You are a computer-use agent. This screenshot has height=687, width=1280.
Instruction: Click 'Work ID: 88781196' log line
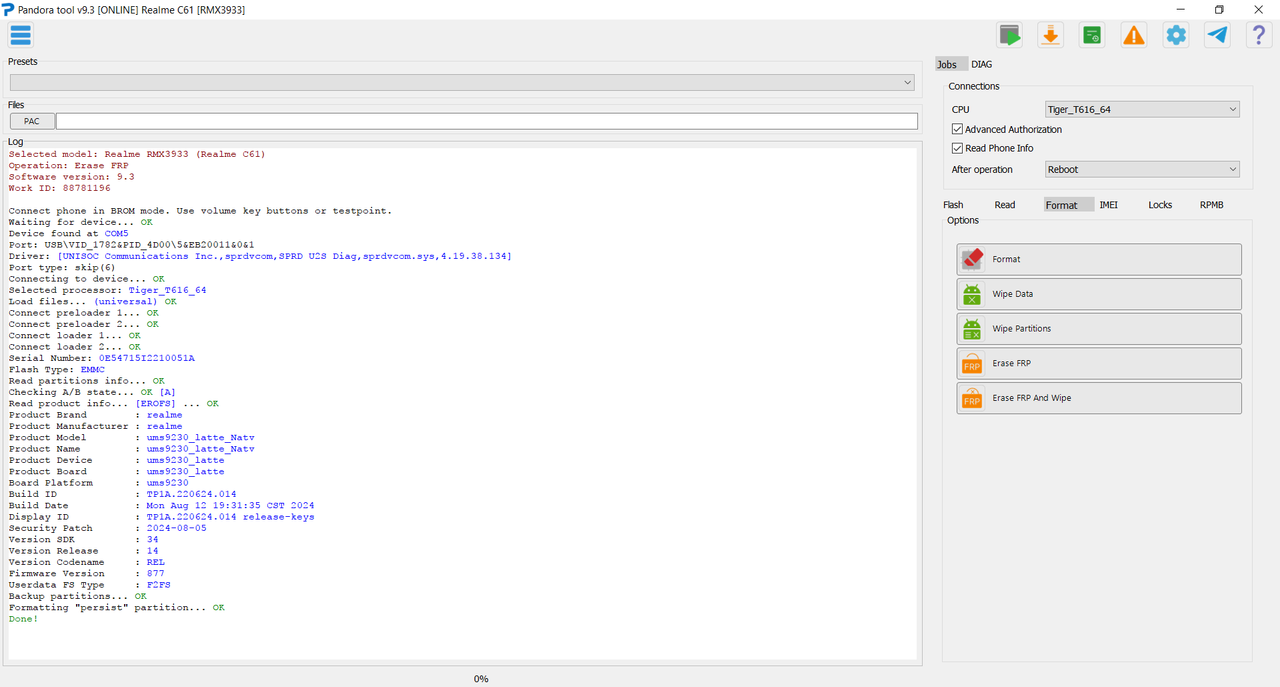tap(59, 188)
